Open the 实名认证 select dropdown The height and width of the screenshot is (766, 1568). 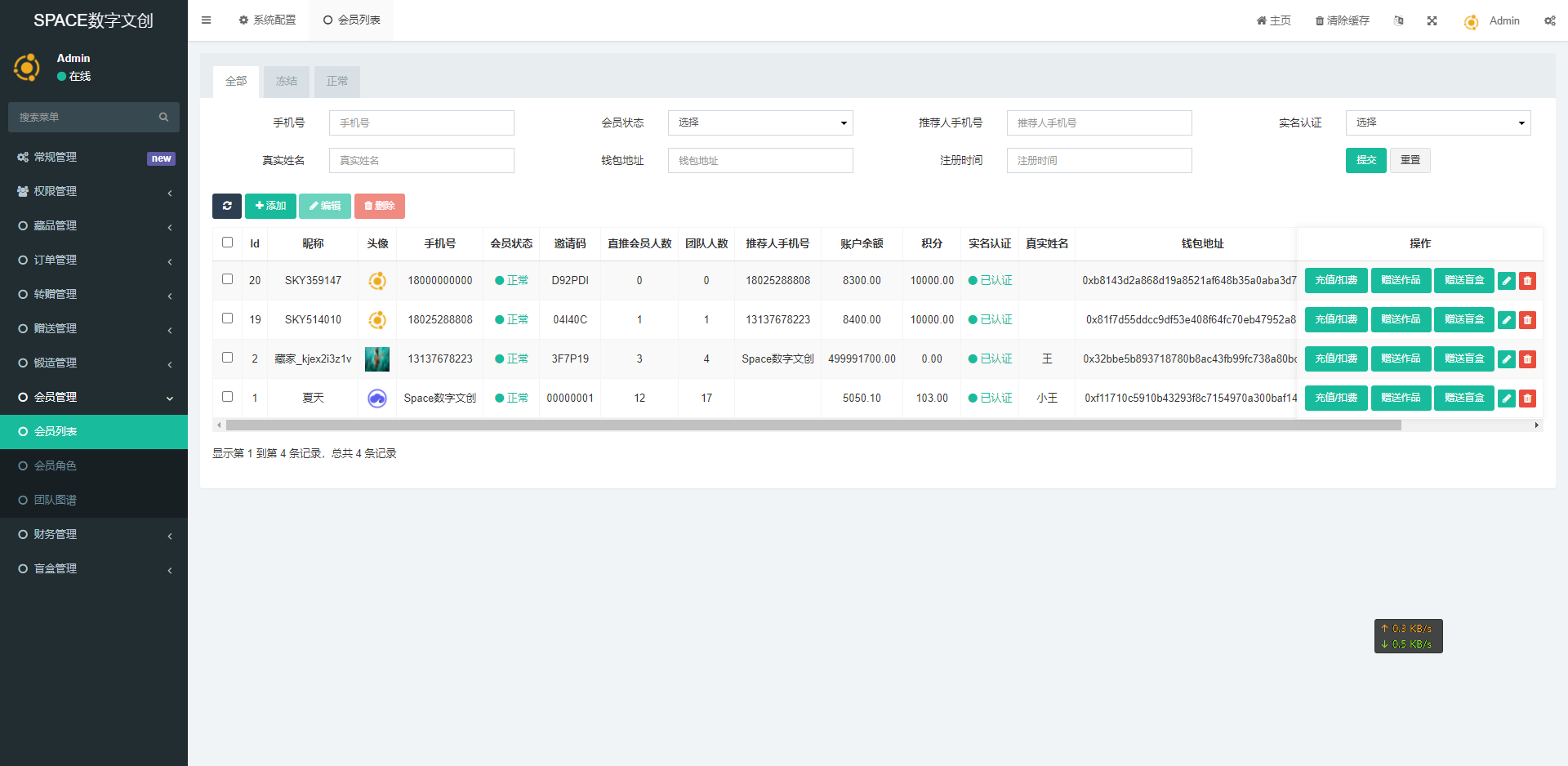pyautogui.click(x=1437, y=122)
